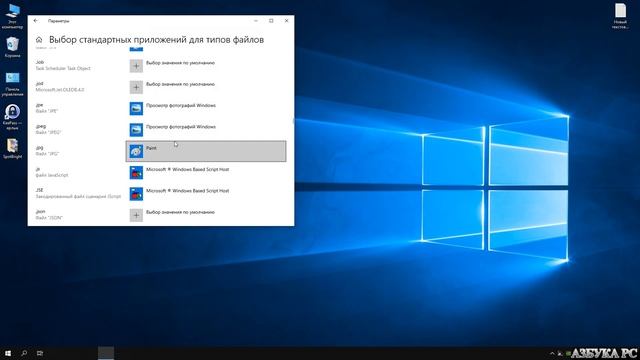Open taskbar search magnifier

click(x=24, y=353)
